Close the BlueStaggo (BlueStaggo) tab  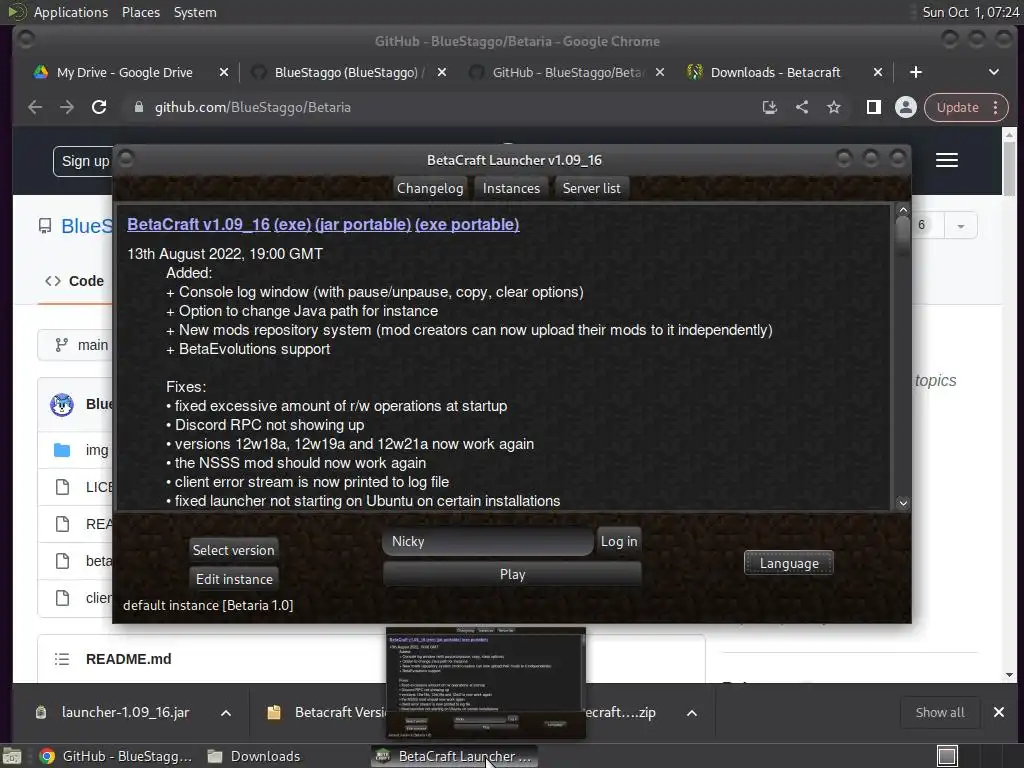point(442,72)
